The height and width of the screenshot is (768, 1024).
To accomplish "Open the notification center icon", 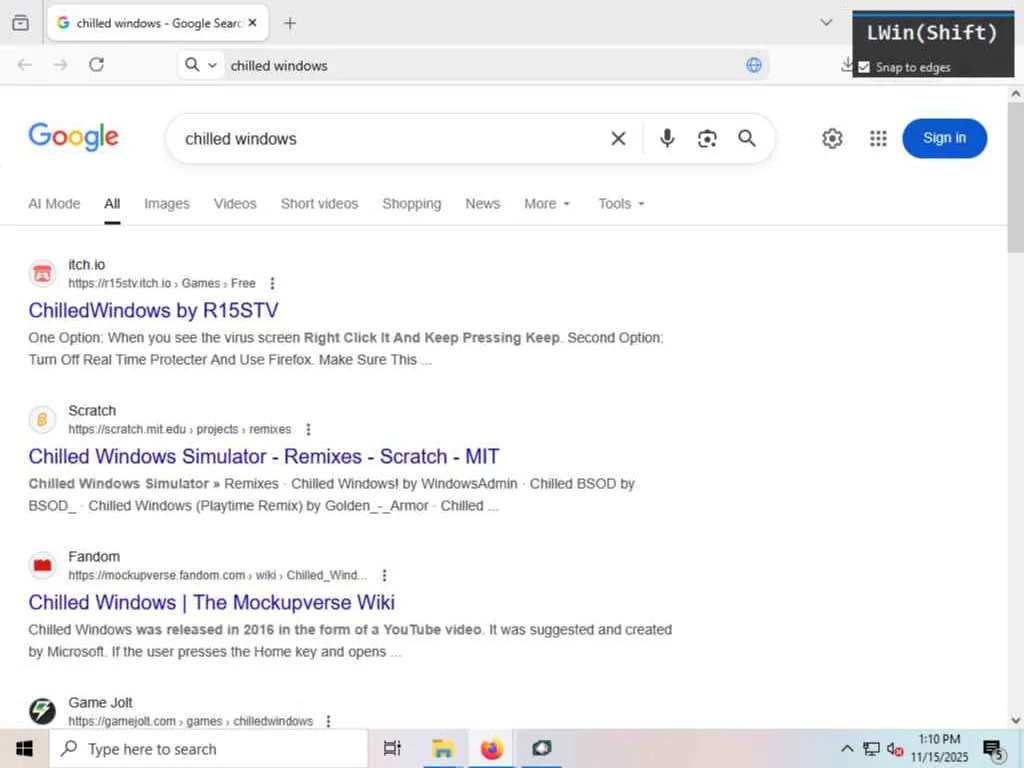I will (993, 750).
